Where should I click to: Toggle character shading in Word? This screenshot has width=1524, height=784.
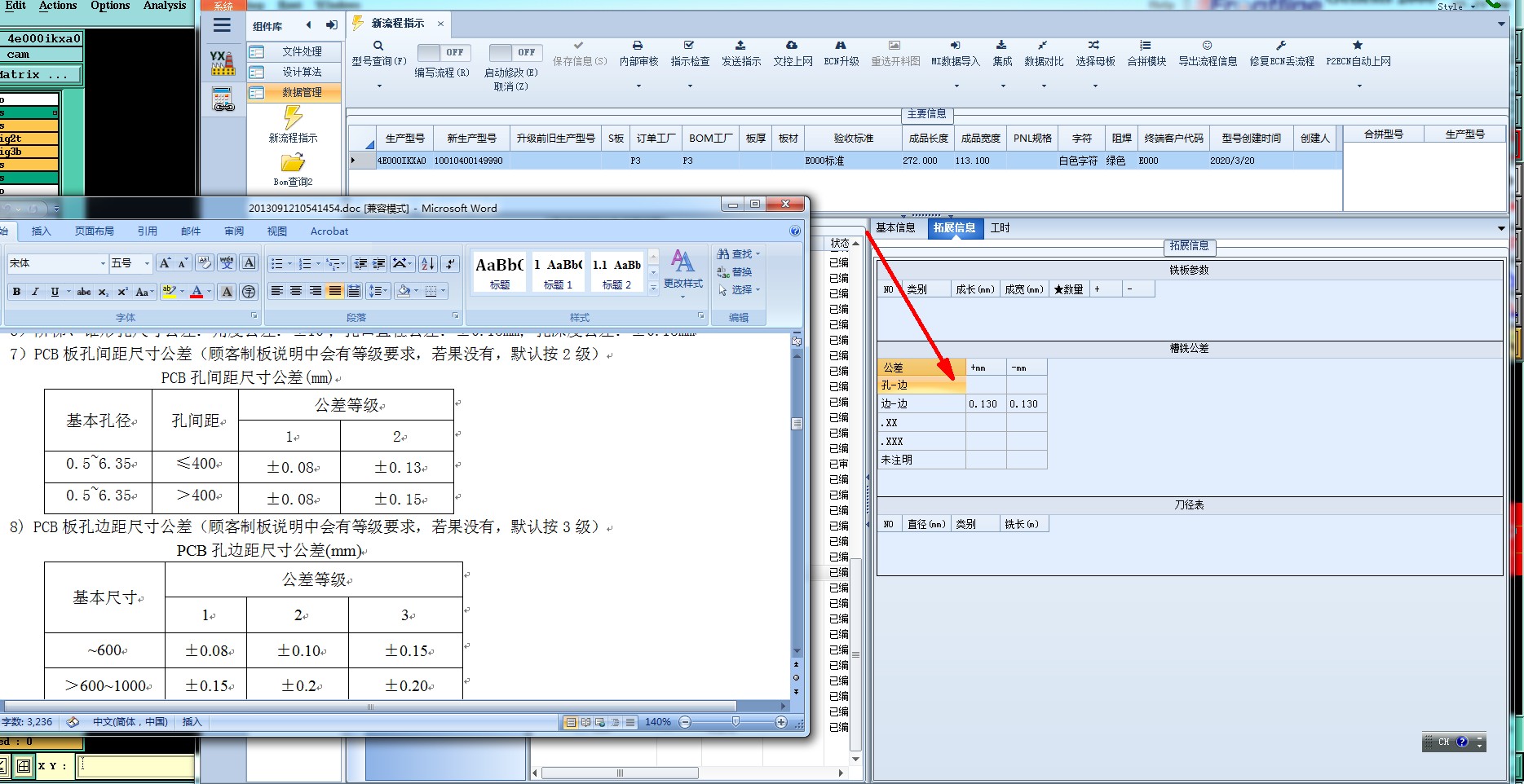[227, 292]
